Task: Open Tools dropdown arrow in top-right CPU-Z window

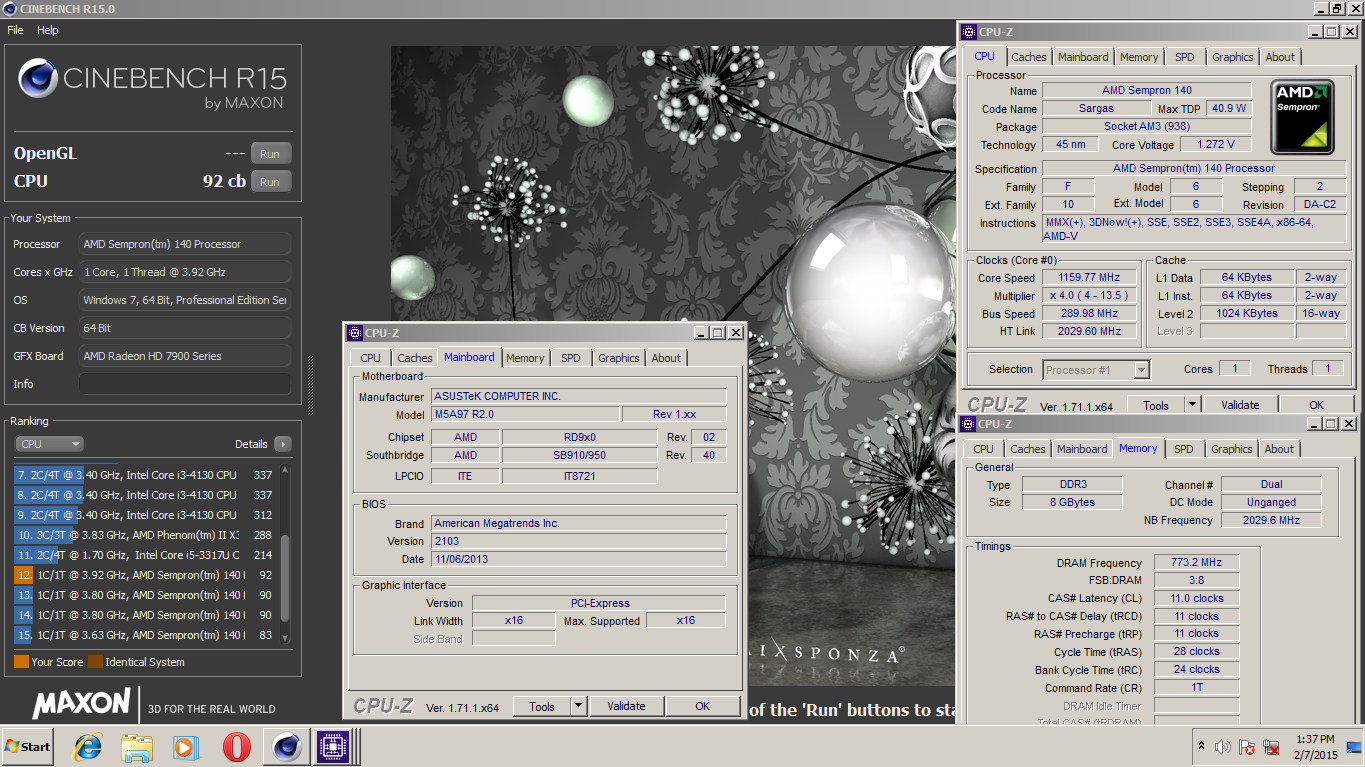Action: click(x=1192, y=405)
